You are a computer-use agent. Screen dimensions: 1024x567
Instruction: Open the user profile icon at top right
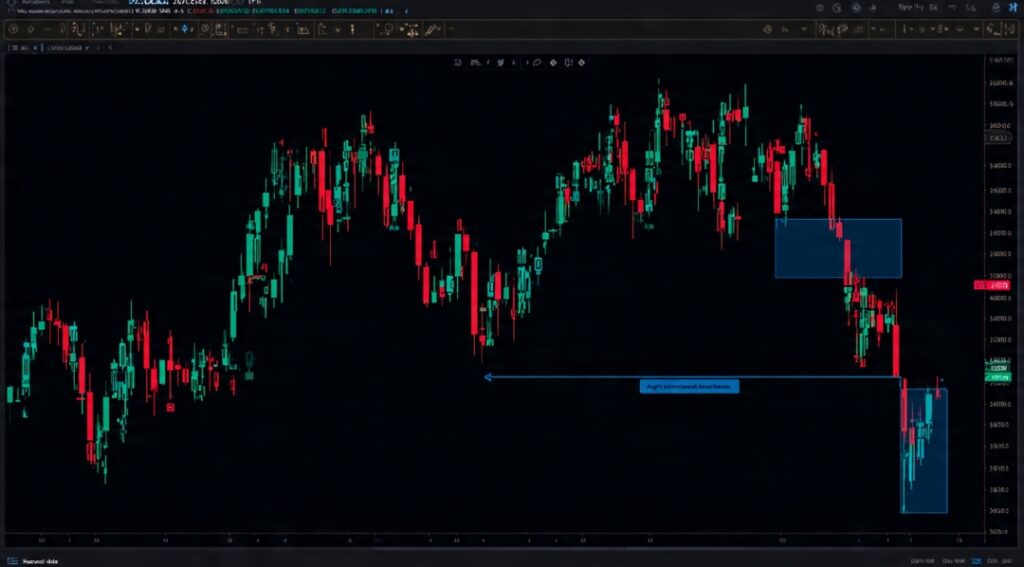click(996, 8)
